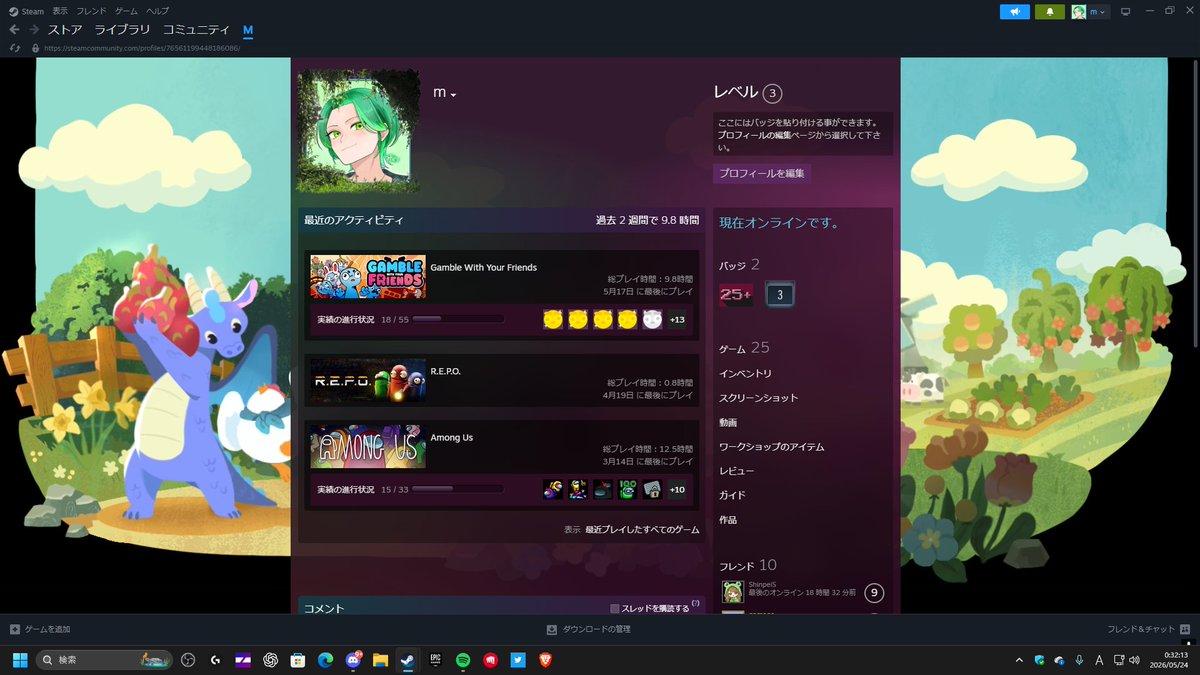Click the taskbar 検索 search box
Image resolution: width=1200 pixels, height=675 pixels.
pos(104,660)
